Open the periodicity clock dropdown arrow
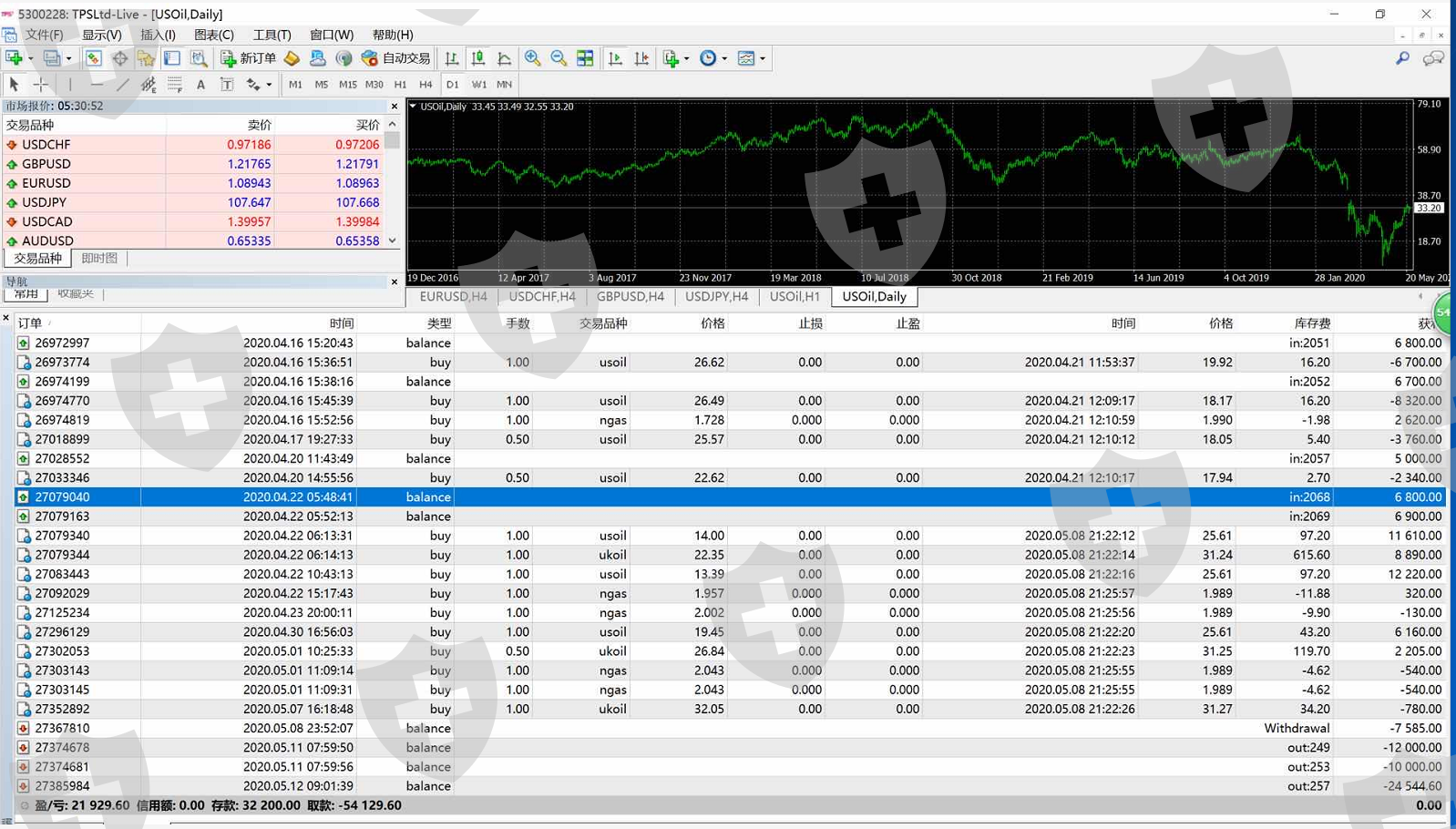The height and width of the screenshot is (829, 1456). [x=725, y=58]
